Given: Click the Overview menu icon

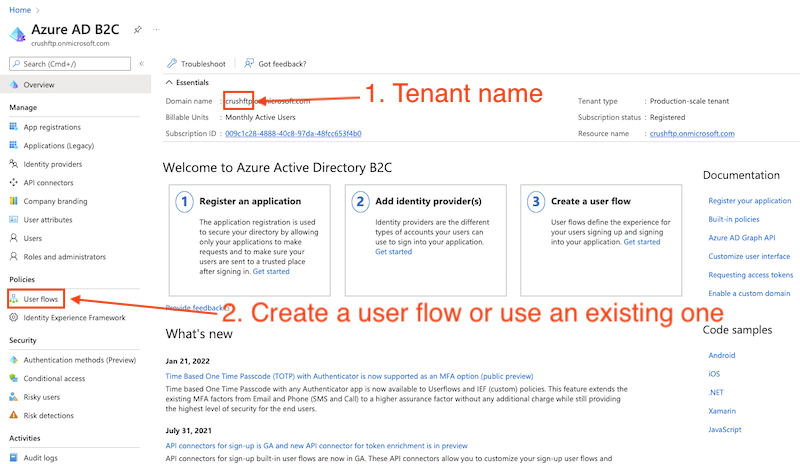Looking at the screenshot, I should point(14,84).
